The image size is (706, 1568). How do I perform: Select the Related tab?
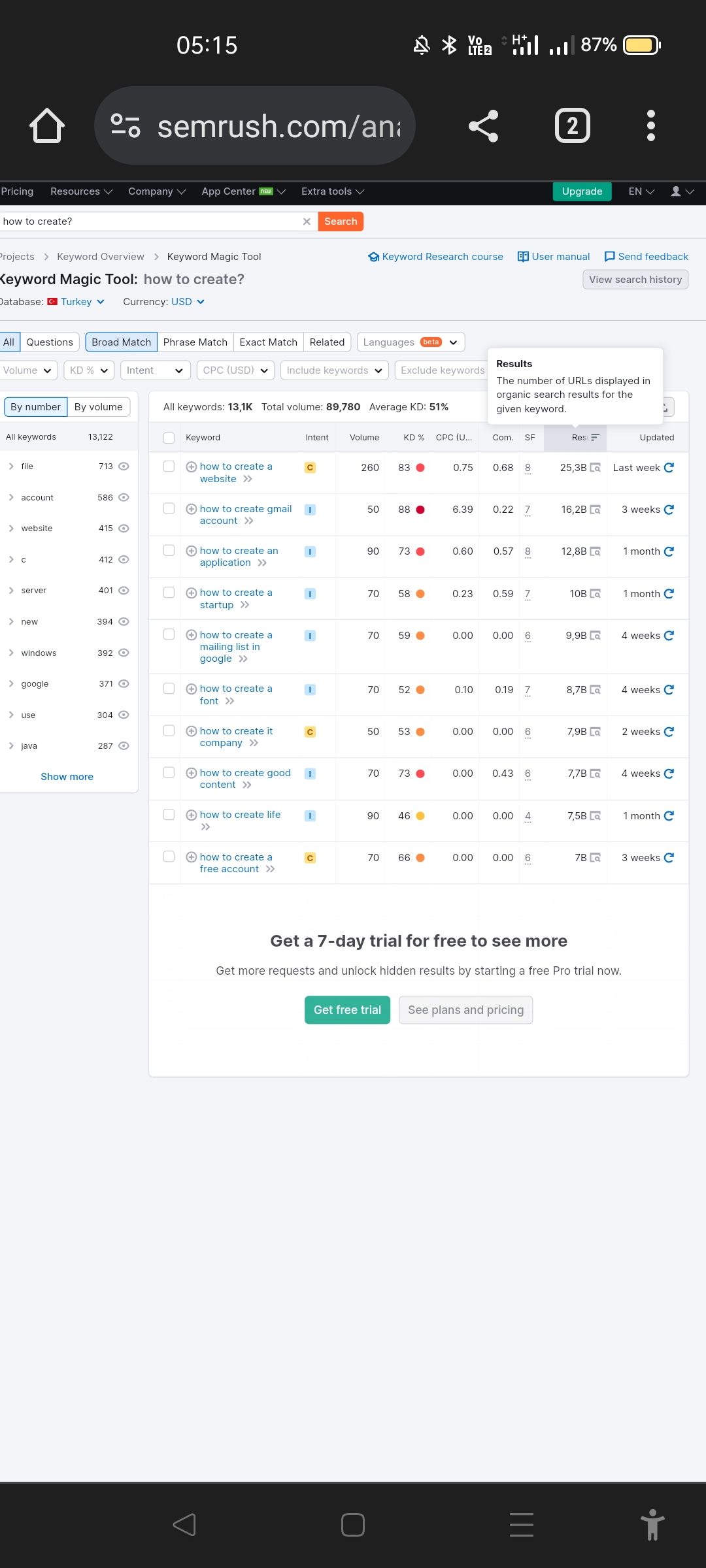coord(327,342)
